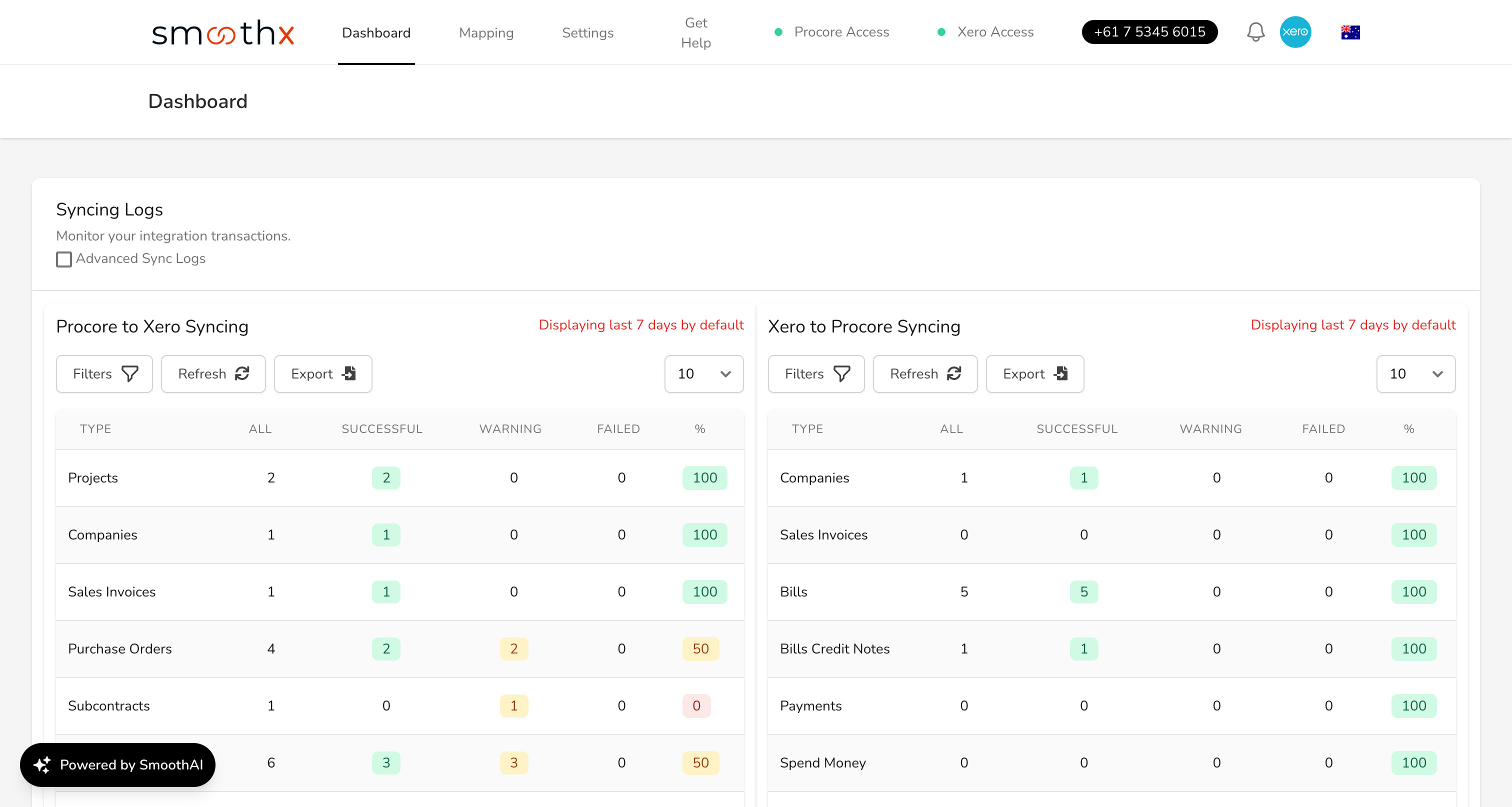Click yellow warning badge for Purchase Orders
The height and width of the screenshot is (807, 1512).
pos(513,648)
